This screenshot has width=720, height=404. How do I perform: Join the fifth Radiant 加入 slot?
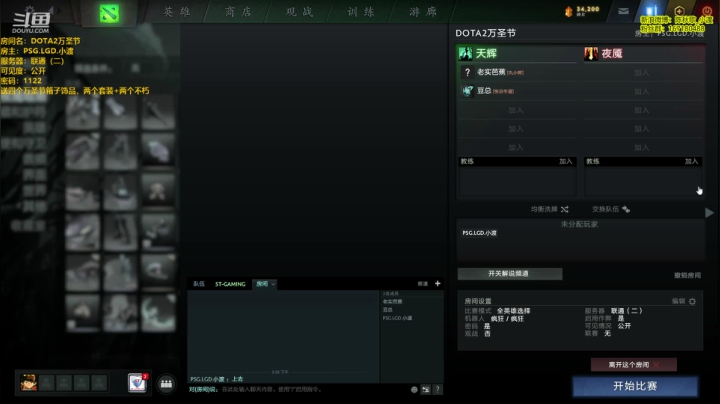pyautogui.click(x=516, y=147)
